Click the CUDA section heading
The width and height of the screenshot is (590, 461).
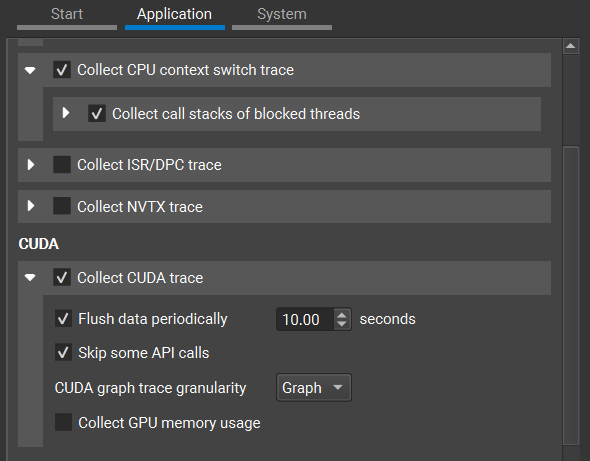click(x=39, y=244)
